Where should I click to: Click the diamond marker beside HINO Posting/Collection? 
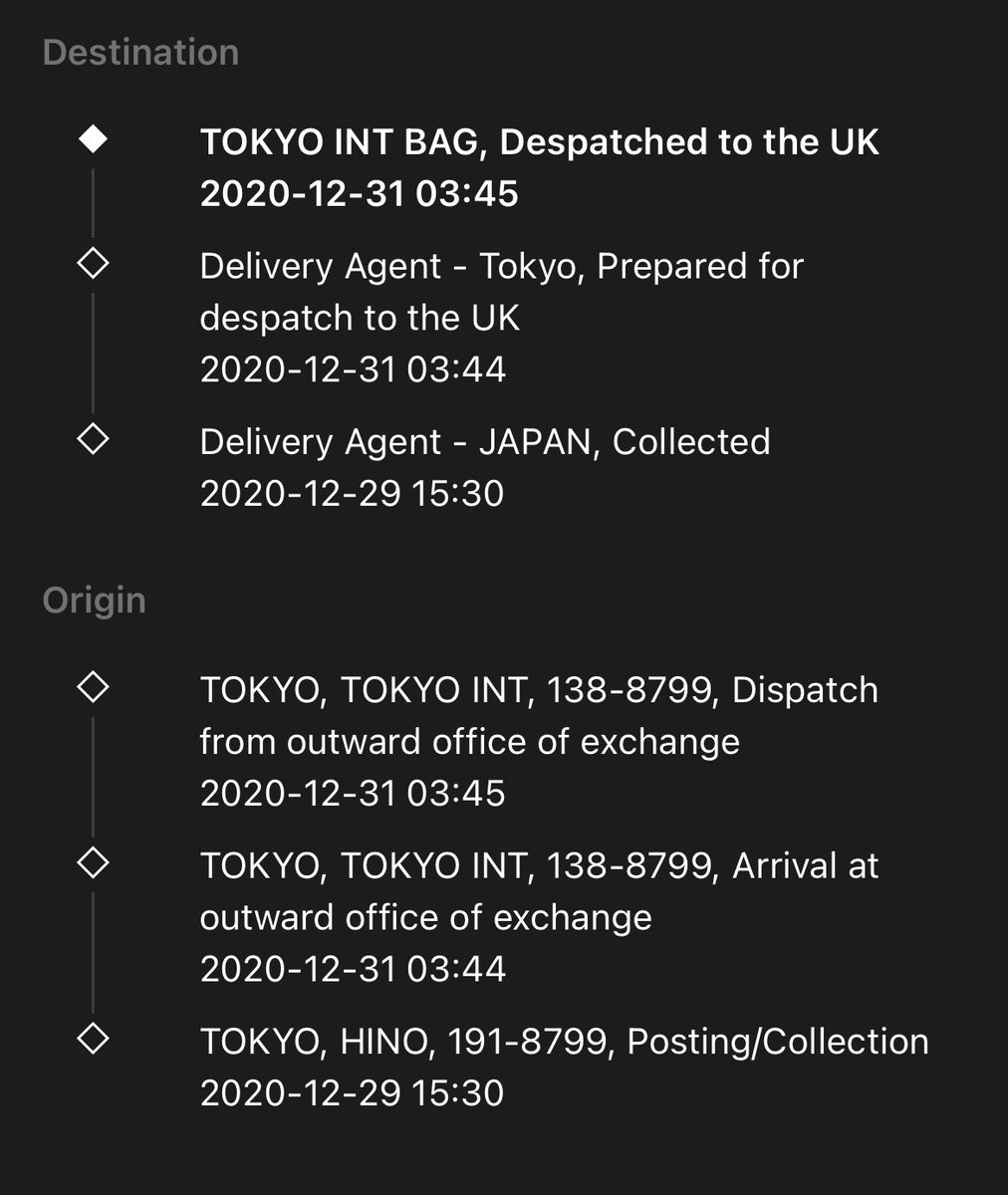pyautogui.click(x=93, y=1038)
